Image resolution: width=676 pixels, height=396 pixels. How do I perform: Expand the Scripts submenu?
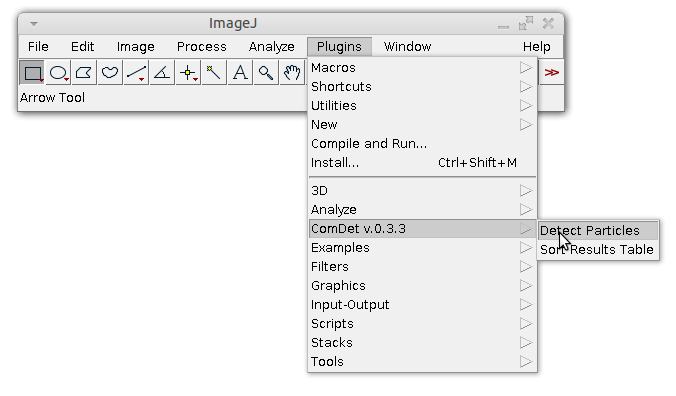pyautogui.click(x=422, y=323)
